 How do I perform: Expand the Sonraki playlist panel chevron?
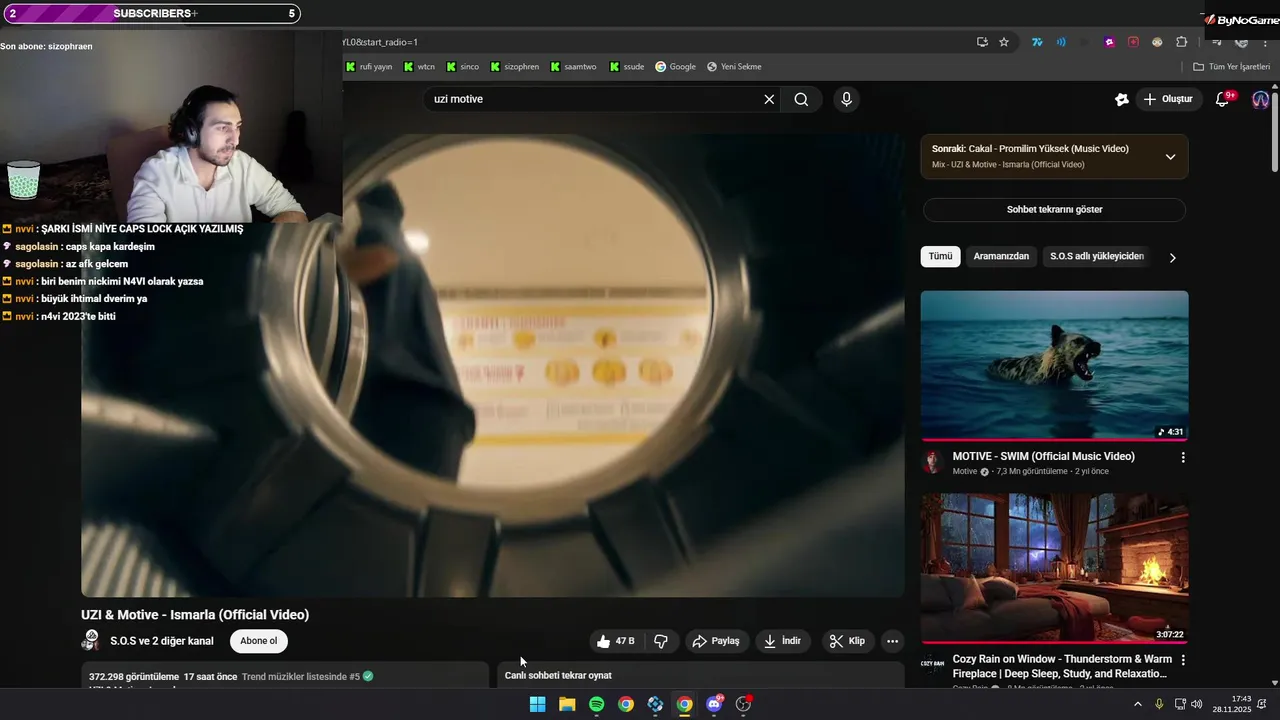coord(1170,157)
